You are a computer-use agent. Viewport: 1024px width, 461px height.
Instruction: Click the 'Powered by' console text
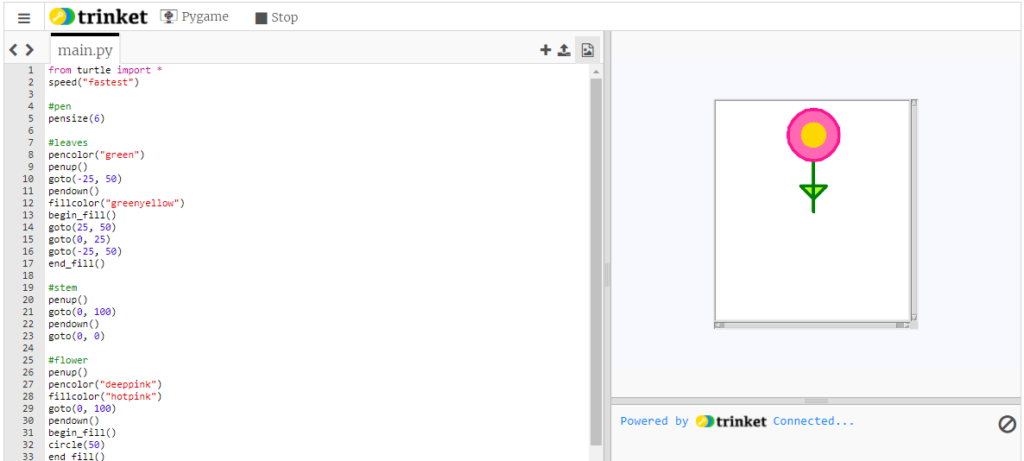point(654,421)
